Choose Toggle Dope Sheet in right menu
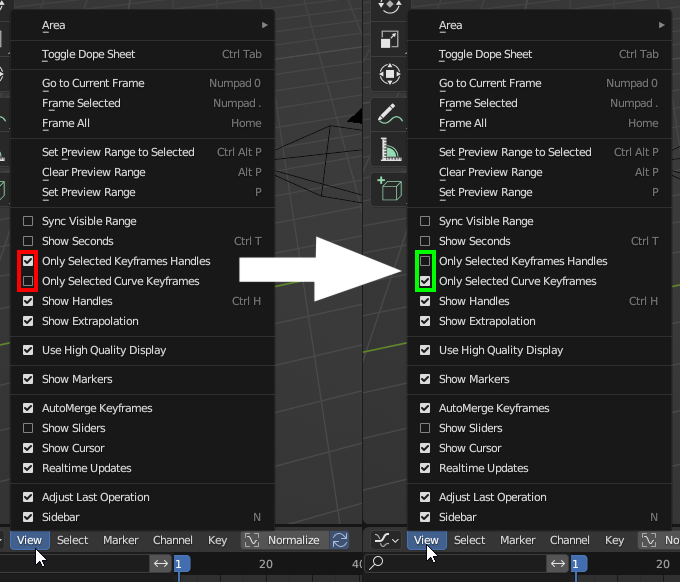The image size is (680, 582). click(539, 54)
